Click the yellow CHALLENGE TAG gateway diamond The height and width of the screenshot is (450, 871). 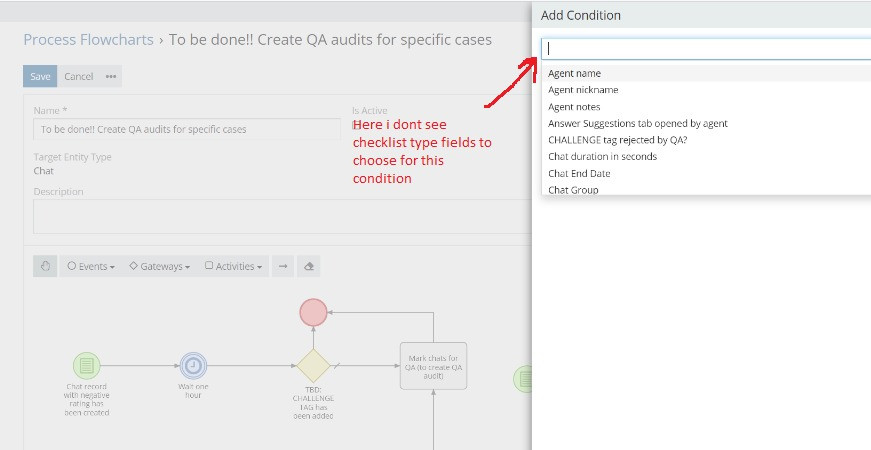click(x=314, y=366)
